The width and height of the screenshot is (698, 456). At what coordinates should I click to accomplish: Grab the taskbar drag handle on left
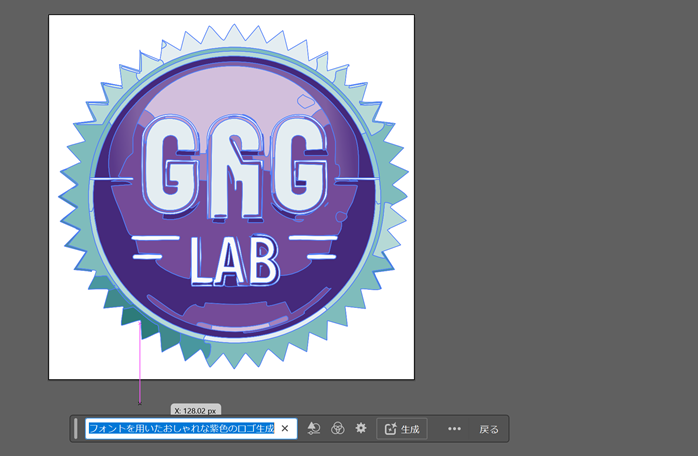point(75,429)
